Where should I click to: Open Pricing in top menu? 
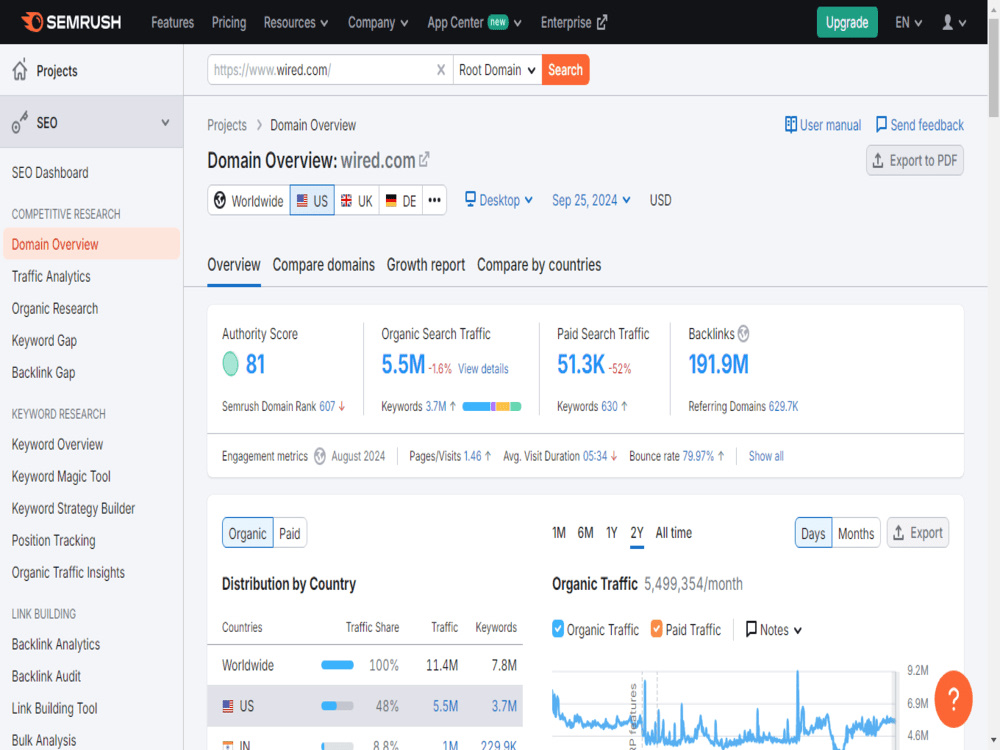(229, 22)
